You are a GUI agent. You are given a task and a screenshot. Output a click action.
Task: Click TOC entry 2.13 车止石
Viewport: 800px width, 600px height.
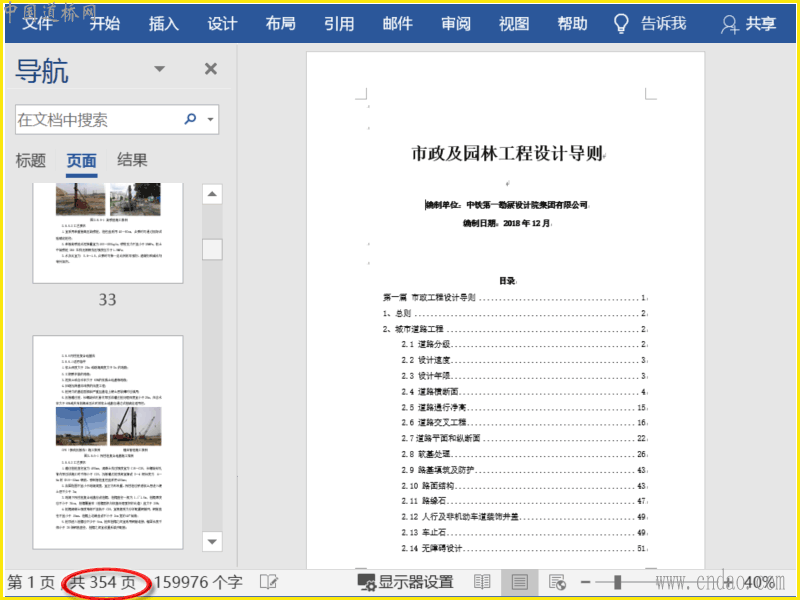click(524, 532)
